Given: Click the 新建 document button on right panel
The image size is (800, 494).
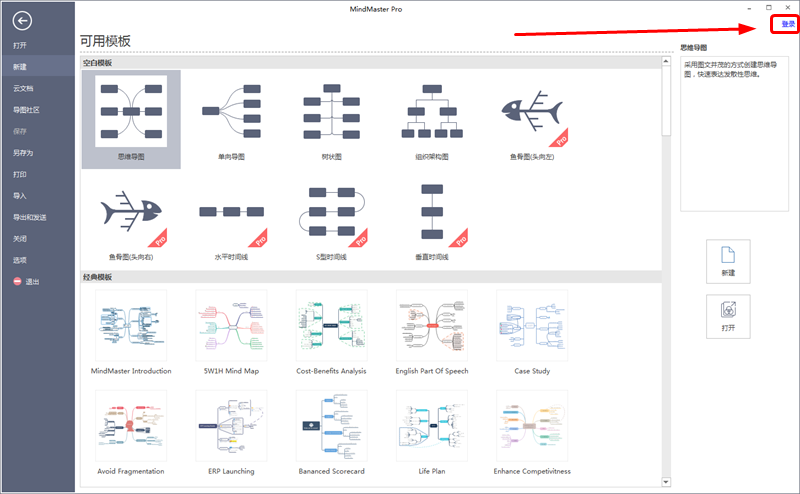Looking at the screenshot, I should (728, 261).
